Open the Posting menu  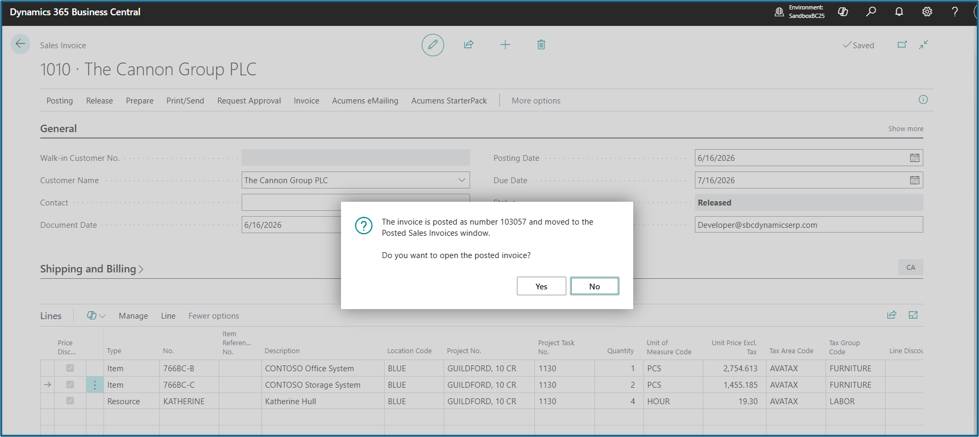click(x=59, y=101)
